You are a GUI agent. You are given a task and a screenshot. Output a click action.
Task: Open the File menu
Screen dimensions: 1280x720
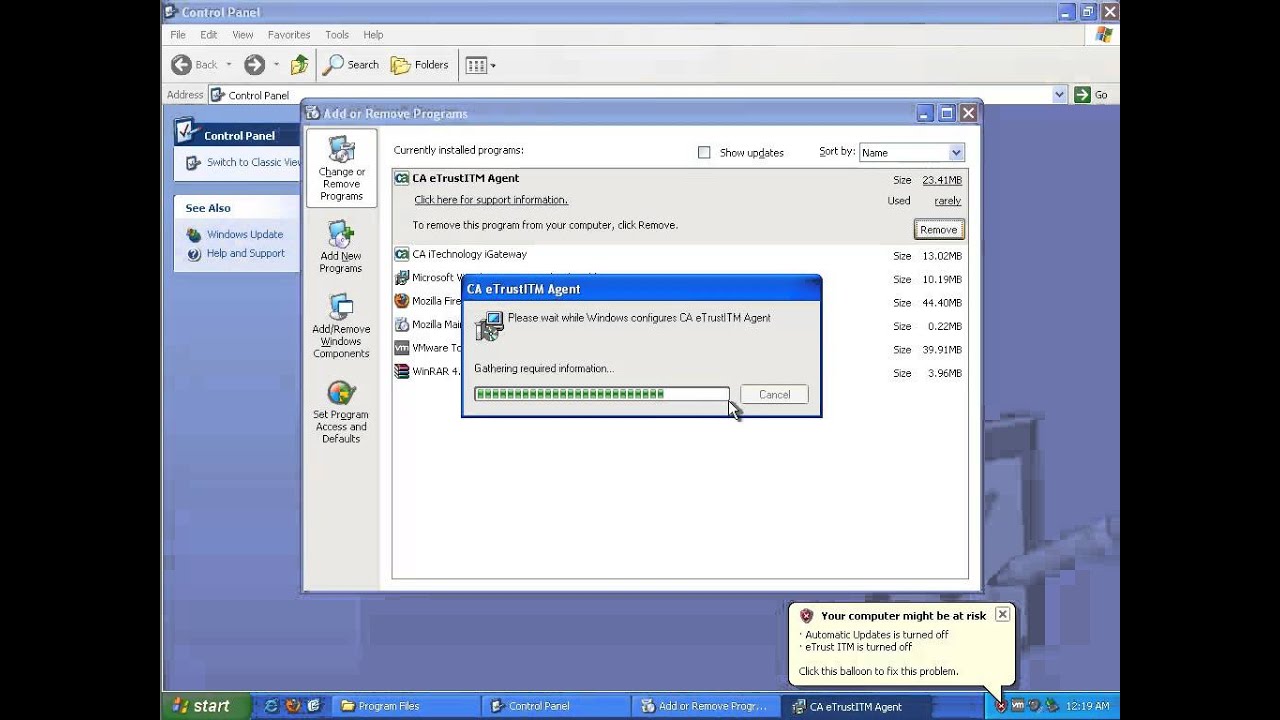click(178, 35)
